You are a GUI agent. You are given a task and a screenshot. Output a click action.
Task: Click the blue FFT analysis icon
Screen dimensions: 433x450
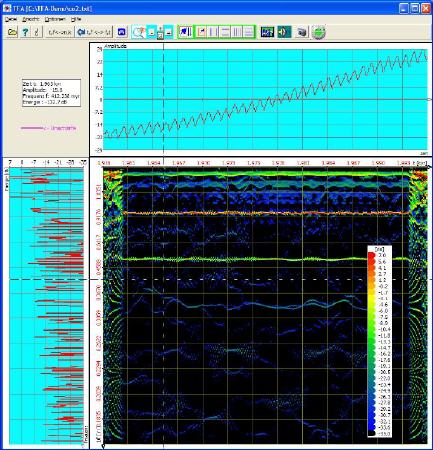point(267,32)
